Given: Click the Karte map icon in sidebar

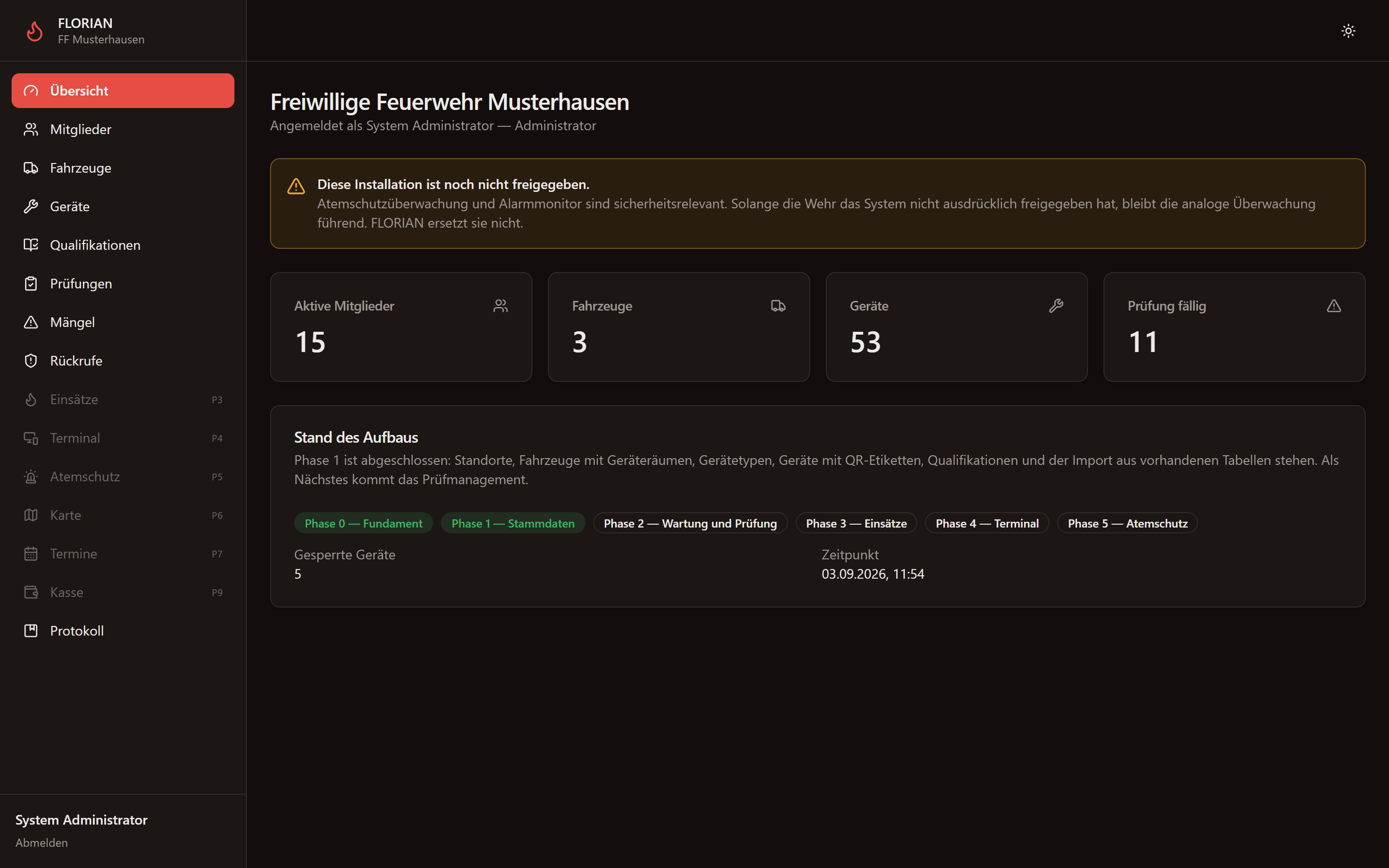Looking at the screenshot, I should pos(31,515).
